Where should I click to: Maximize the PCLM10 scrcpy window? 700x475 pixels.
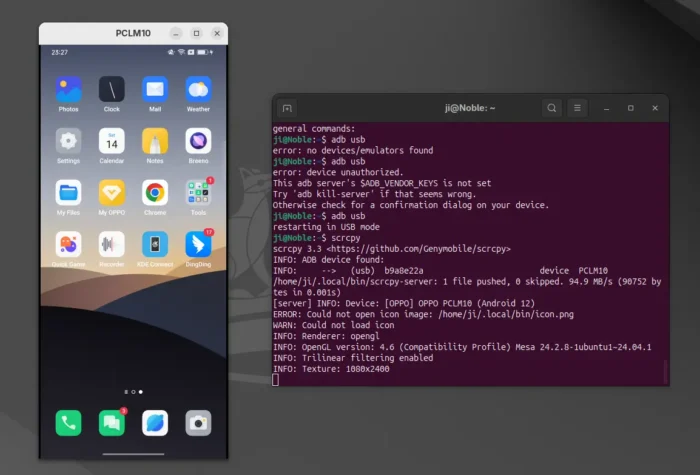click(196, 33)
